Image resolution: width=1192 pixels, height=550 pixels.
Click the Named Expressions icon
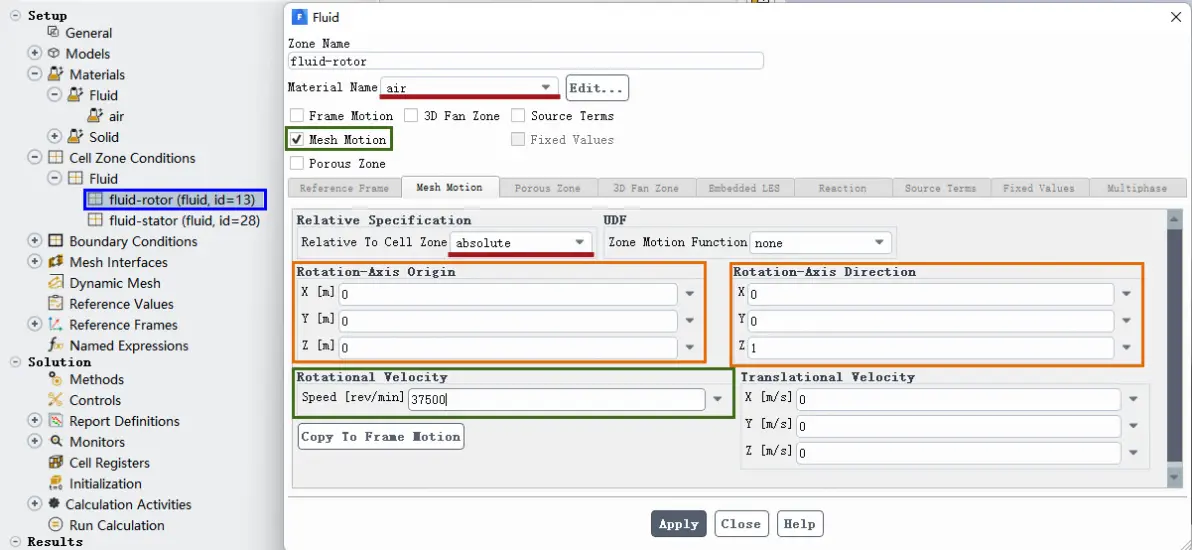pyautogui.click(x=55, y=345)
